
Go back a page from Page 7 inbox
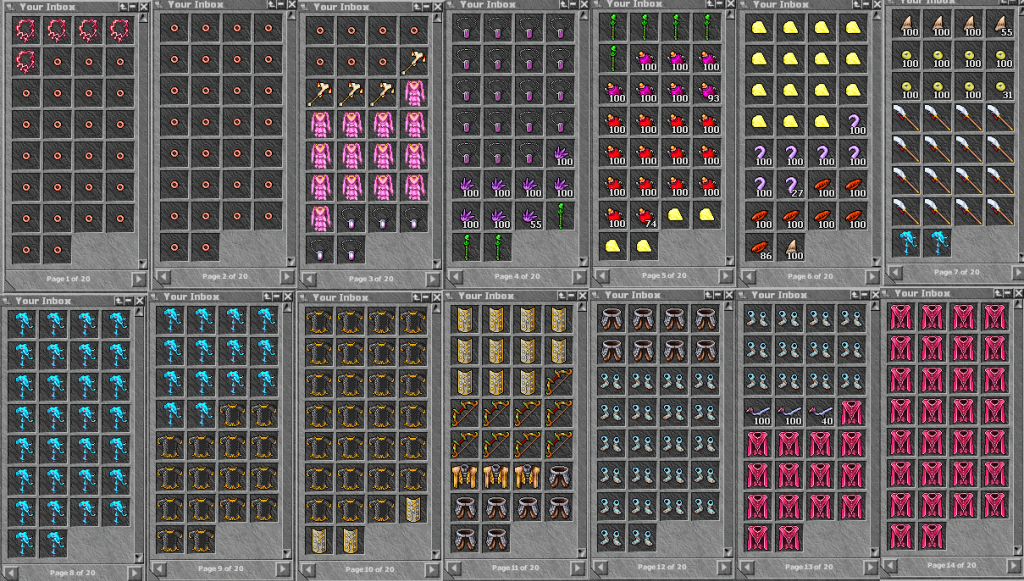(895, 273)
